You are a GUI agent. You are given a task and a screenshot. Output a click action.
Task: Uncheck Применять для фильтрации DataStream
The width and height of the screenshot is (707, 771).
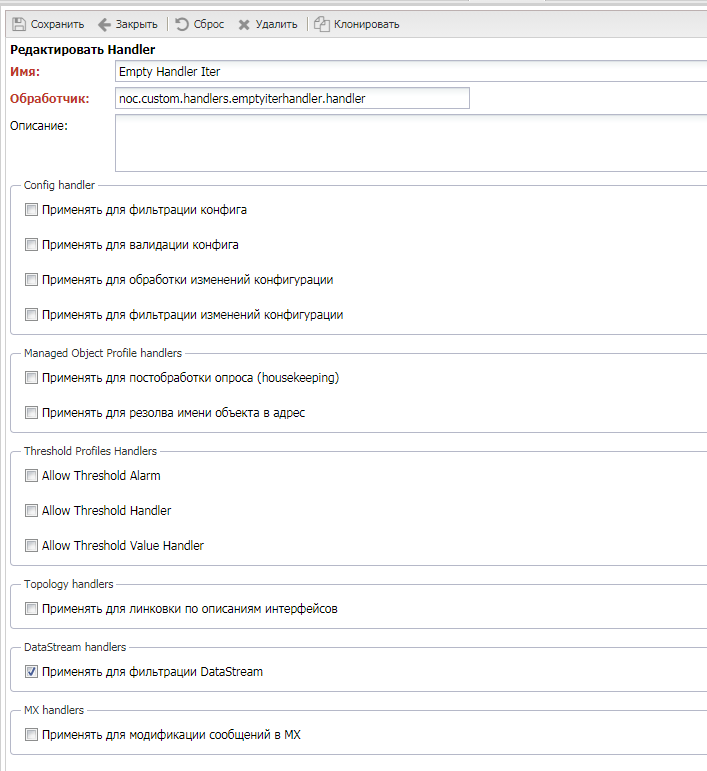pyautogui.click(x=31, y=672)
